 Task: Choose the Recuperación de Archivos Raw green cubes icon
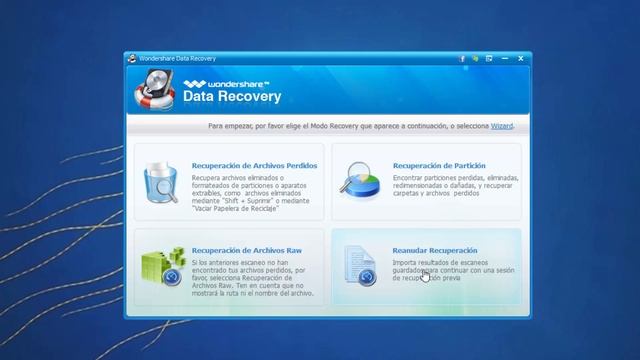point(163,266)
